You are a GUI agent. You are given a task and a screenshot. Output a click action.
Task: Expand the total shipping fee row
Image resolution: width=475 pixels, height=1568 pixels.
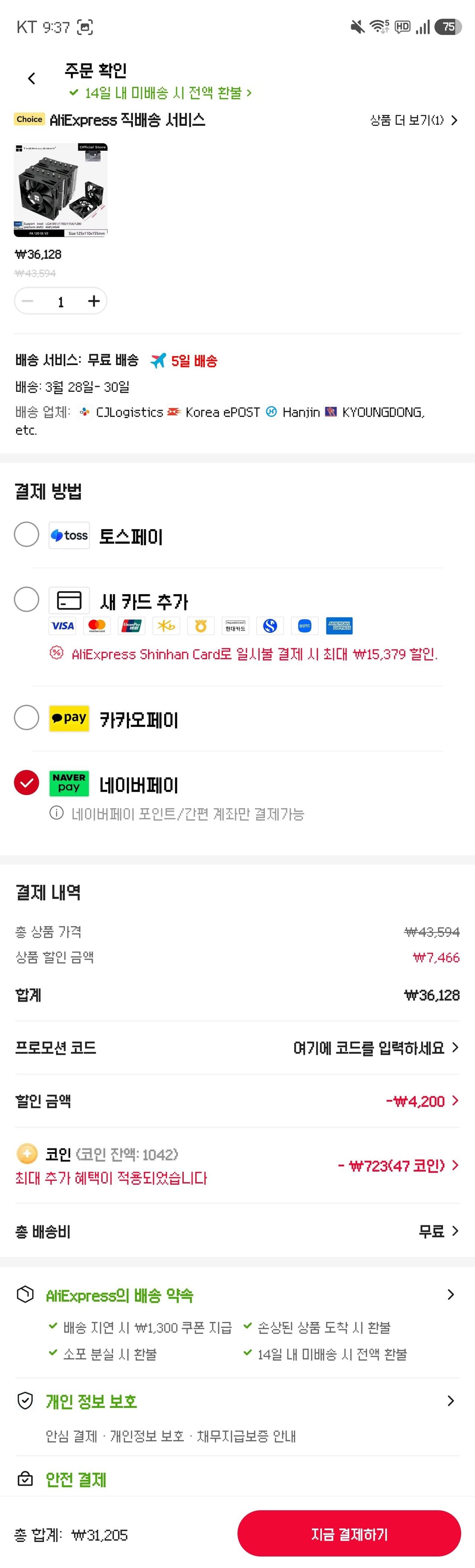(455, 1232)
